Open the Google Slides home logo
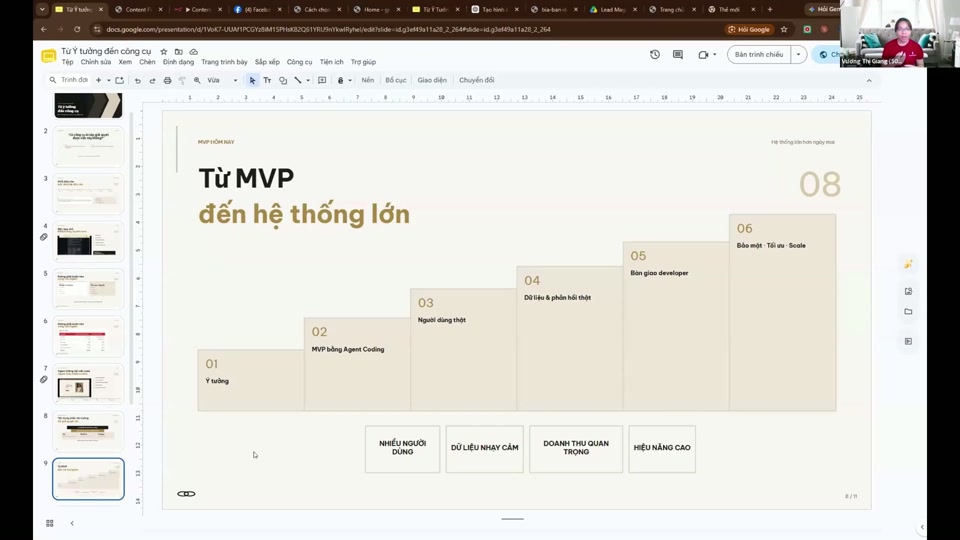960x540 pixels. coord(48,56)
